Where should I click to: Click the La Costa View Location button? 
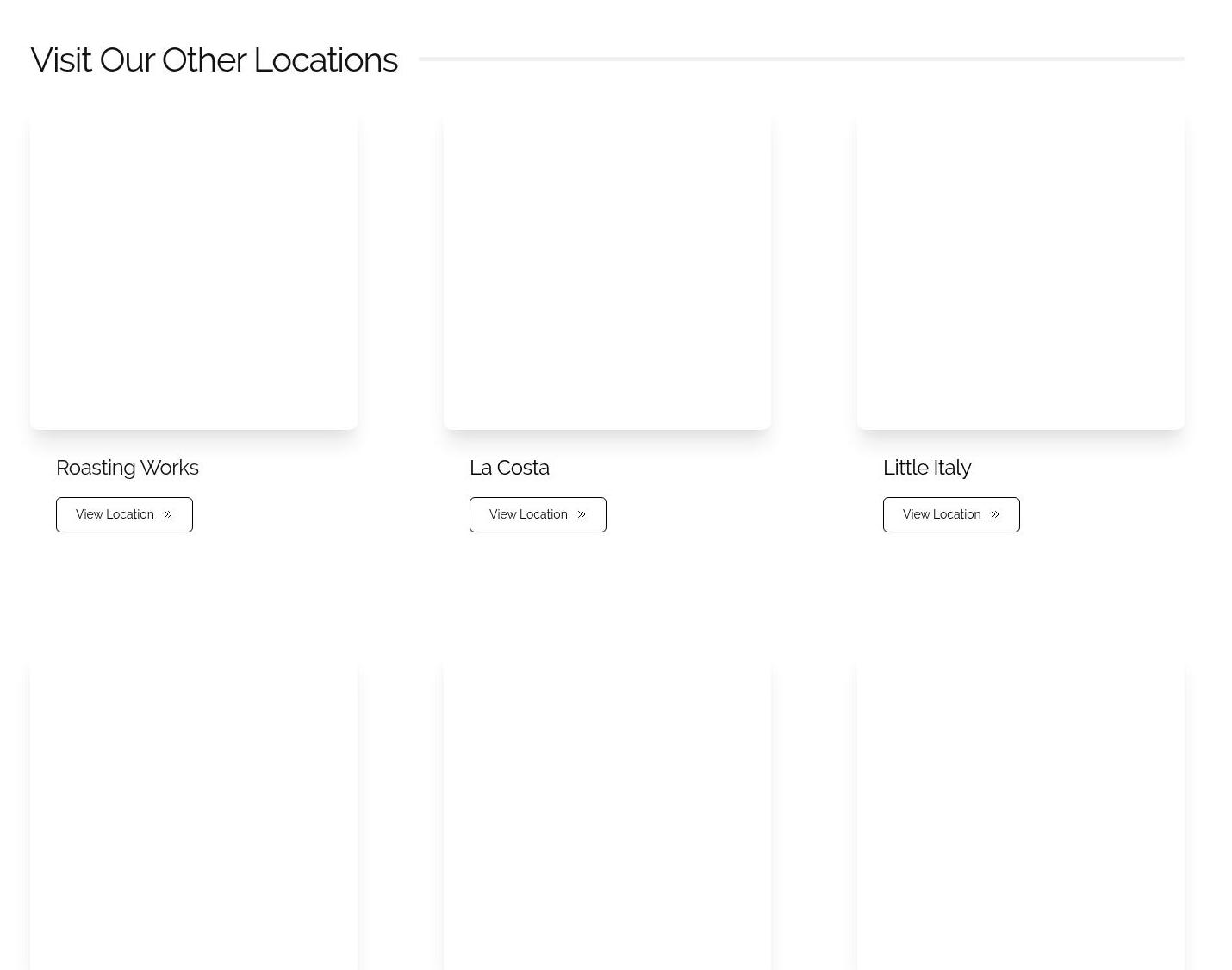click(x=538, y=514)
